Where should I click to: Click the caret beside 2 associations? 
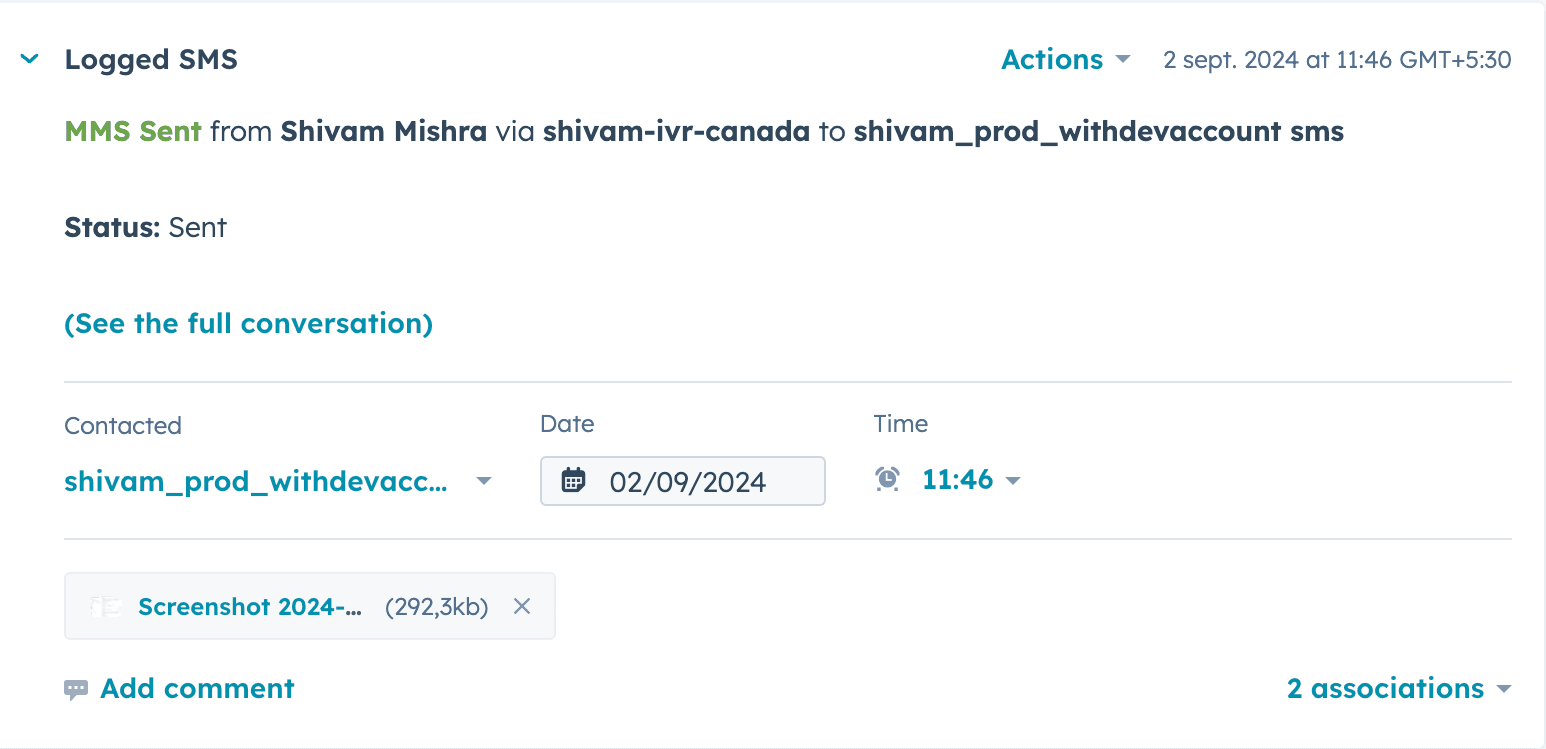point(1503,689)
